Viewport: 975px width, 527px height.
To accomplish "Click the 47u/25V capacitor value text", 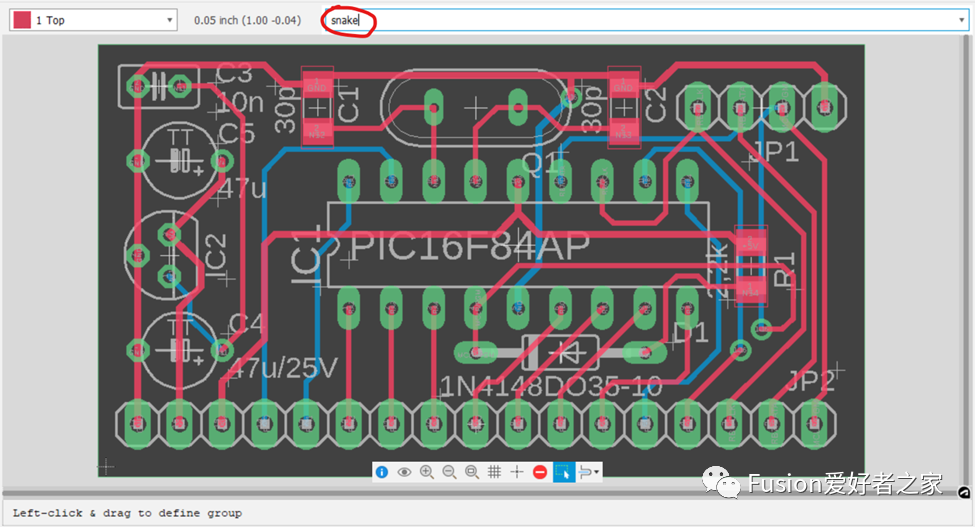I will (x=284, y=368).
